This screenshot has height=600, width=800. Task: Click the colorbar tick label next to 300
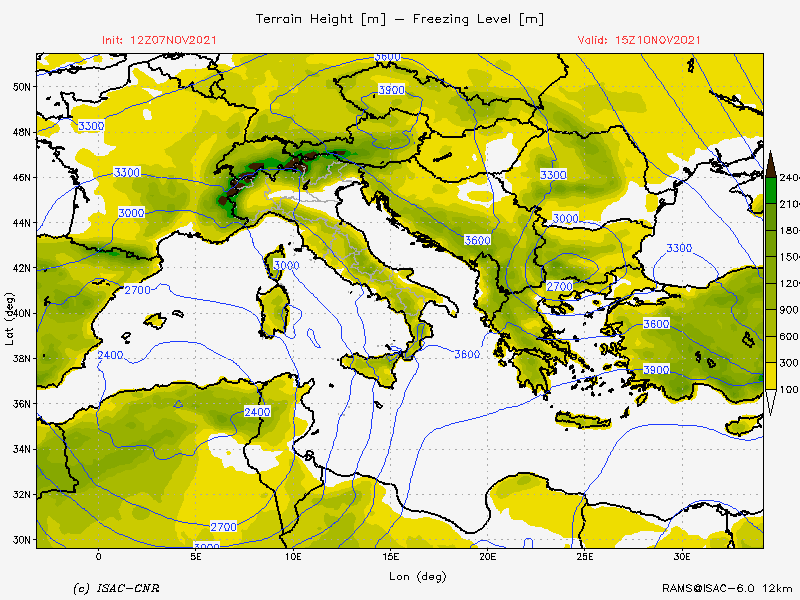point(789,363)
